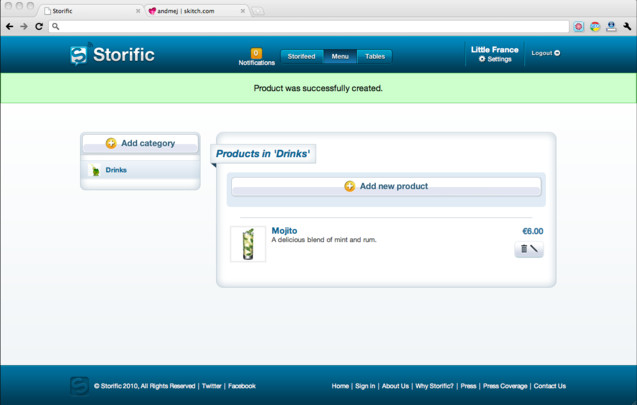Image resolution: width=637 pixels, height=405 pixels.
Task: Go back using the browser back arrow
Action: tap(10, 26)
